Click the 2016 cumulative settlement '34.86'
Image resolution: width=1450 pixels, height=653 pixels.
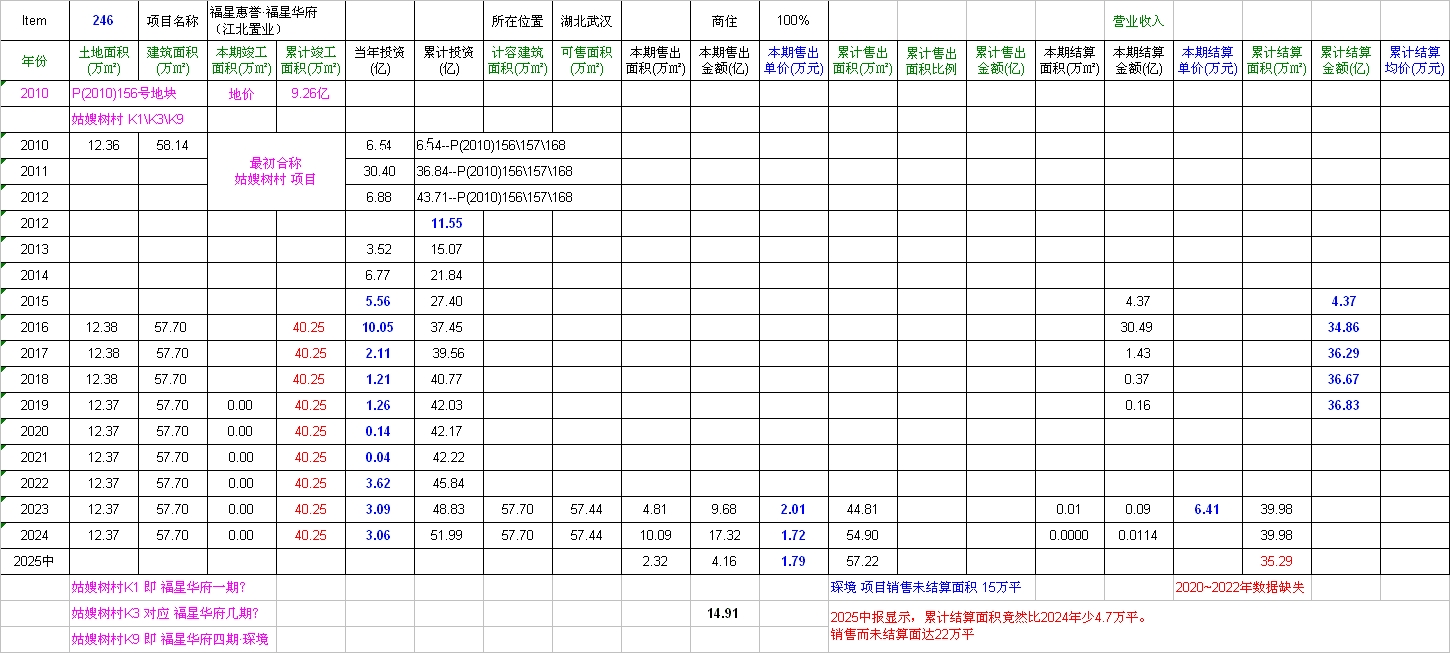tap(1346, 328)
